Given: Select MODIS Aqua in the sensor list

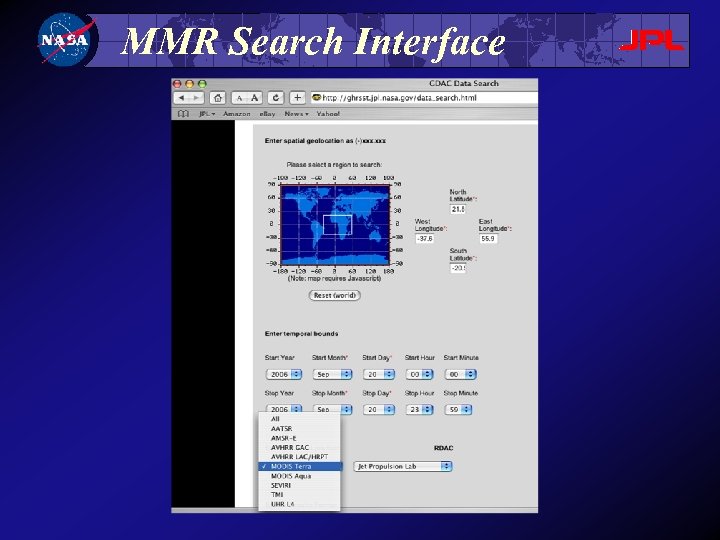Looking at the screenshot, I should click(300, 476).
